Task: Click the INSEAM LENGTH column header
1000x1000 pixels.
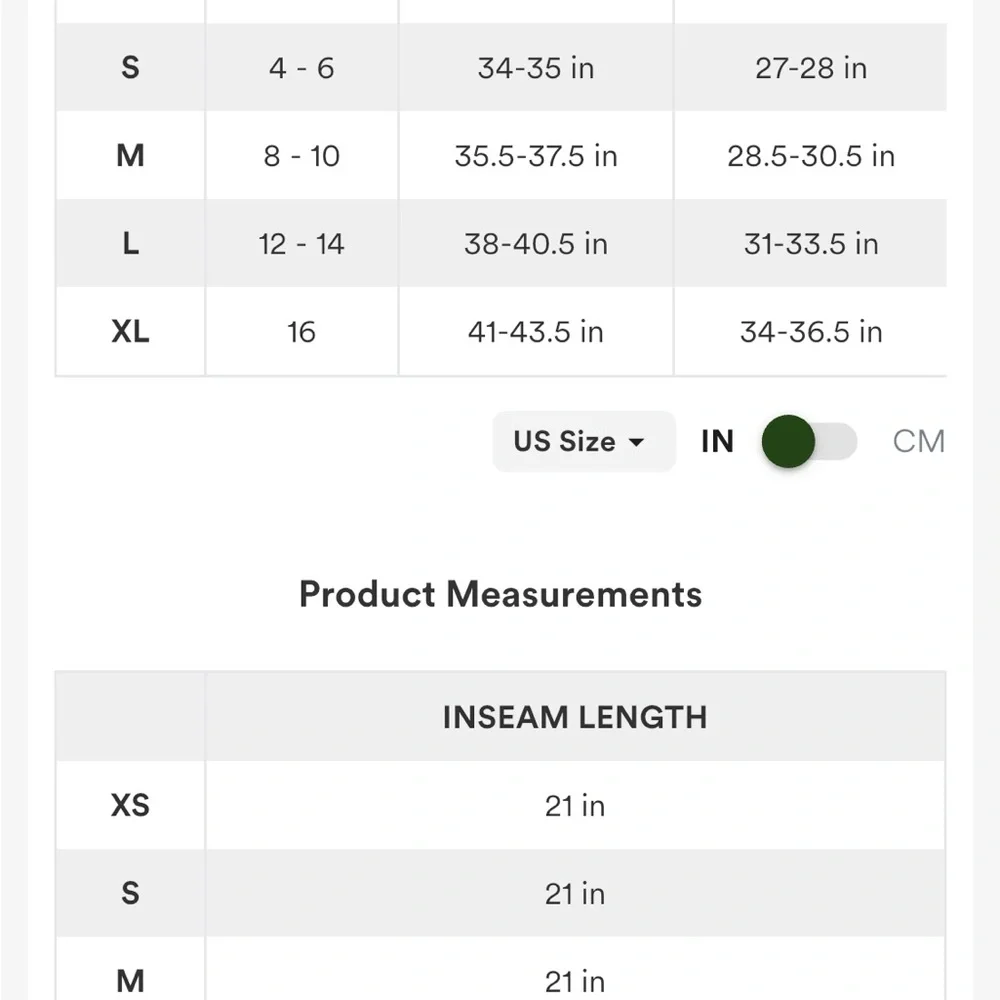Action: [x=574, y=717]
